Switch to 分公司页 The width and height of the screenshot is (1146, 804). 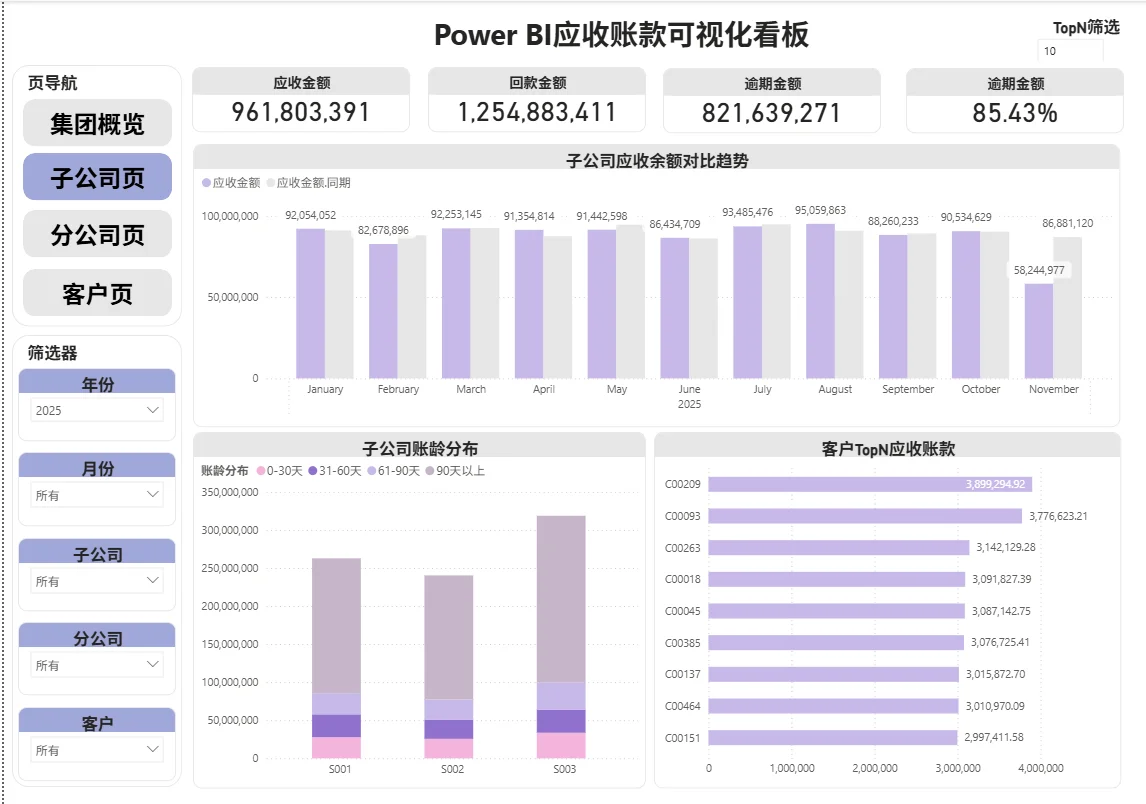click(x=97, y=234)
